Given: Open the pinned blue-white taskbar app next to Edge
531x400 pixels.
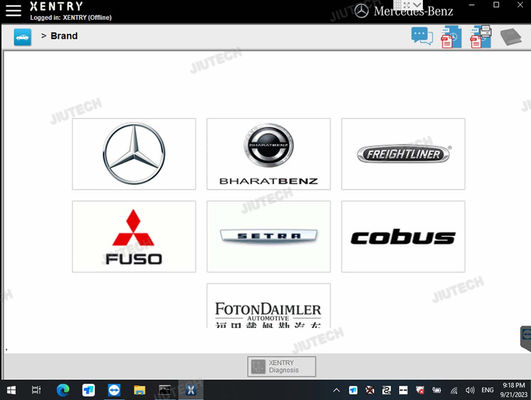Looking at the screenshot, I should coord(88,390).
